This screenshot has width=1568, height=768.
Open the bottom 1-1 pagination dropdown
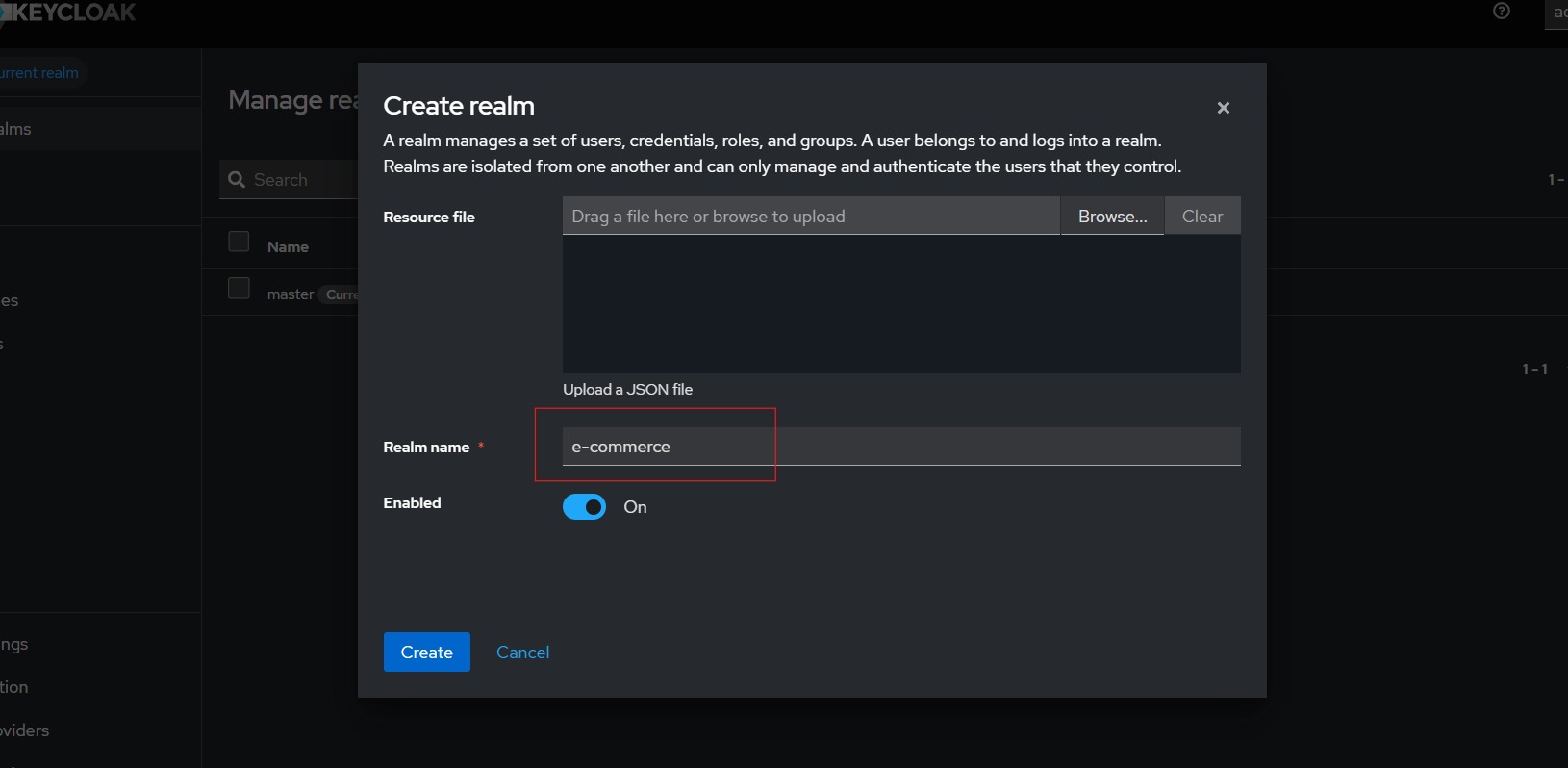tap(1535, 370)
